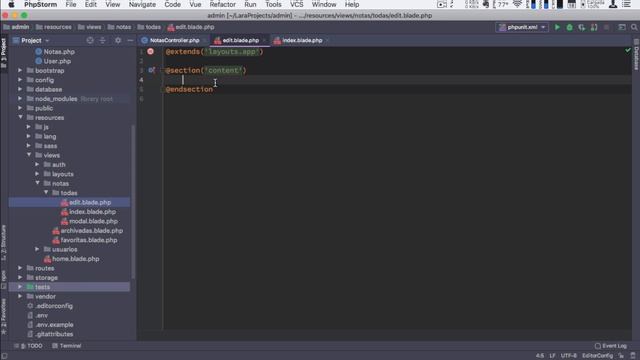Open the Vue menu

(195, 4)
